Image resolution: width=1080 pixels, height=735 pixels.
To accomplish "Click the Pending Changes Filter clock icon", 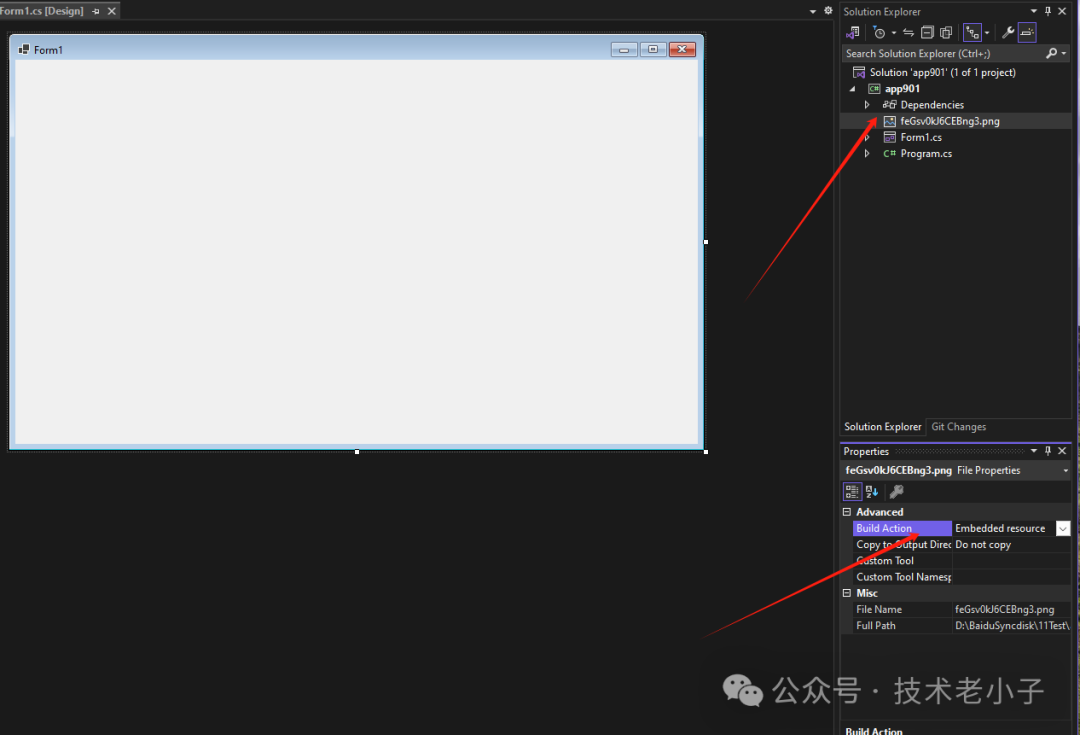I will (879, 33).
